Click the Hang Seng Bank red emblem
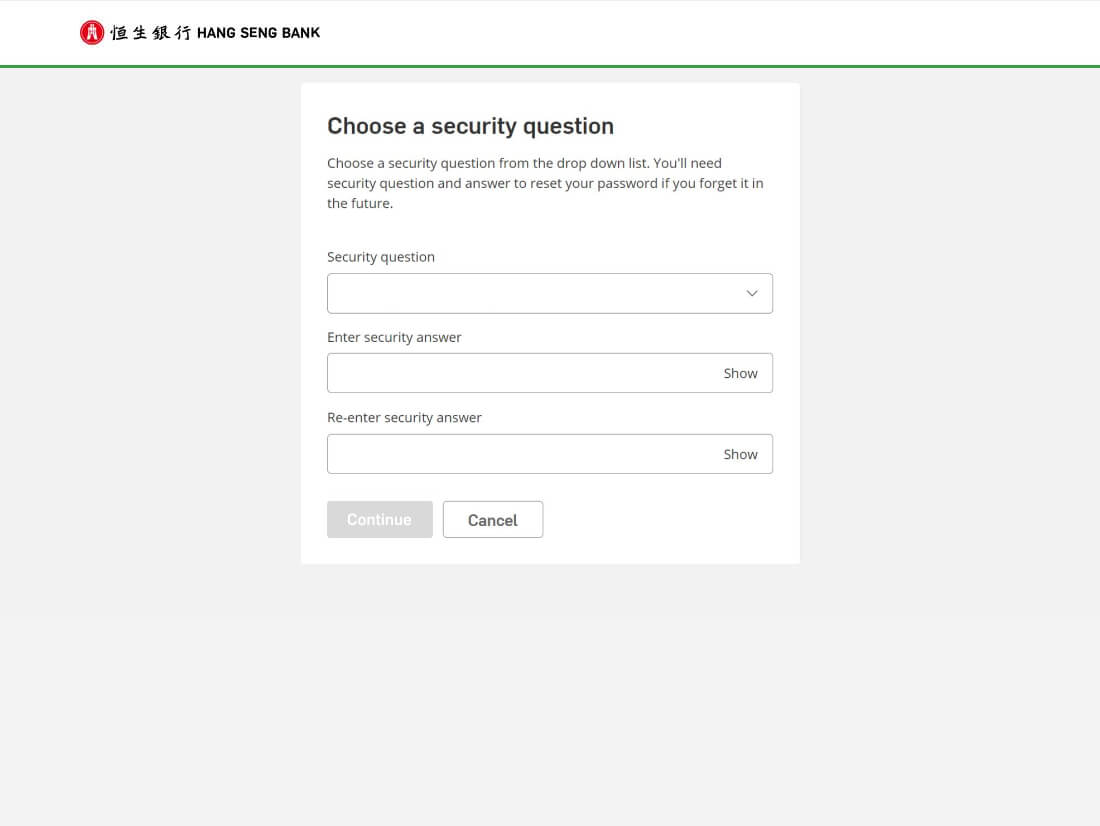 coord(91,33)
